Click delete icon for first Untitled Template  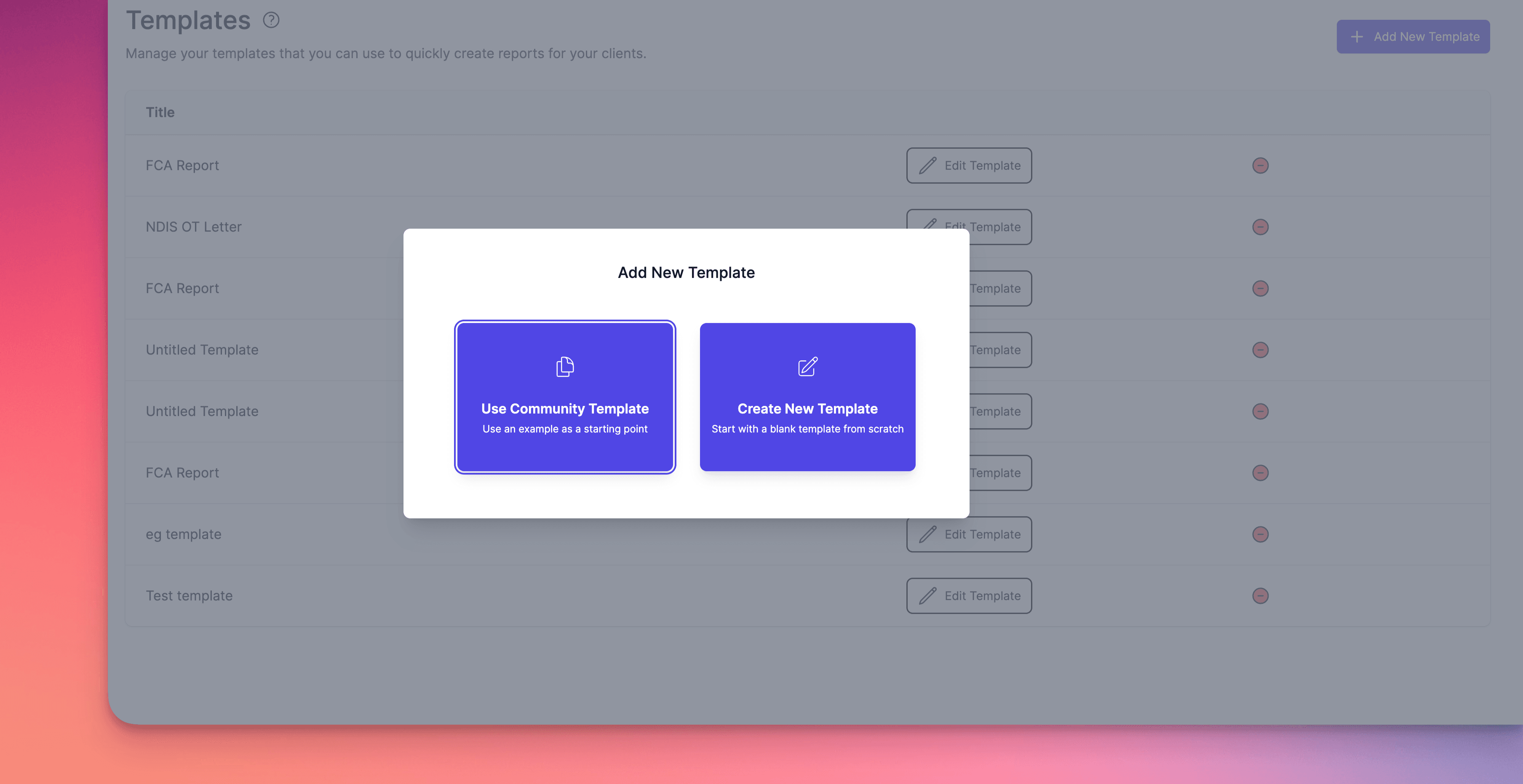coord(1260,350)
